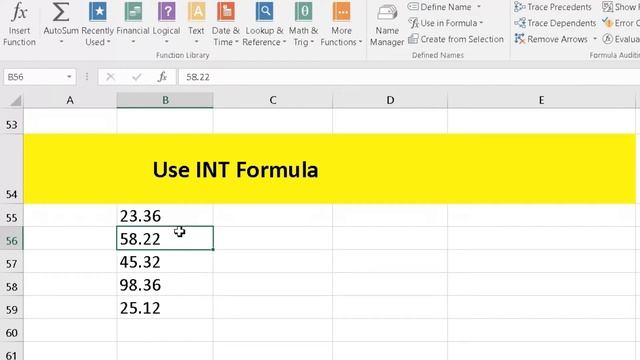Open the Text functions menu
The width and height of the screenshot is (640, 360).
click(196, 24)
